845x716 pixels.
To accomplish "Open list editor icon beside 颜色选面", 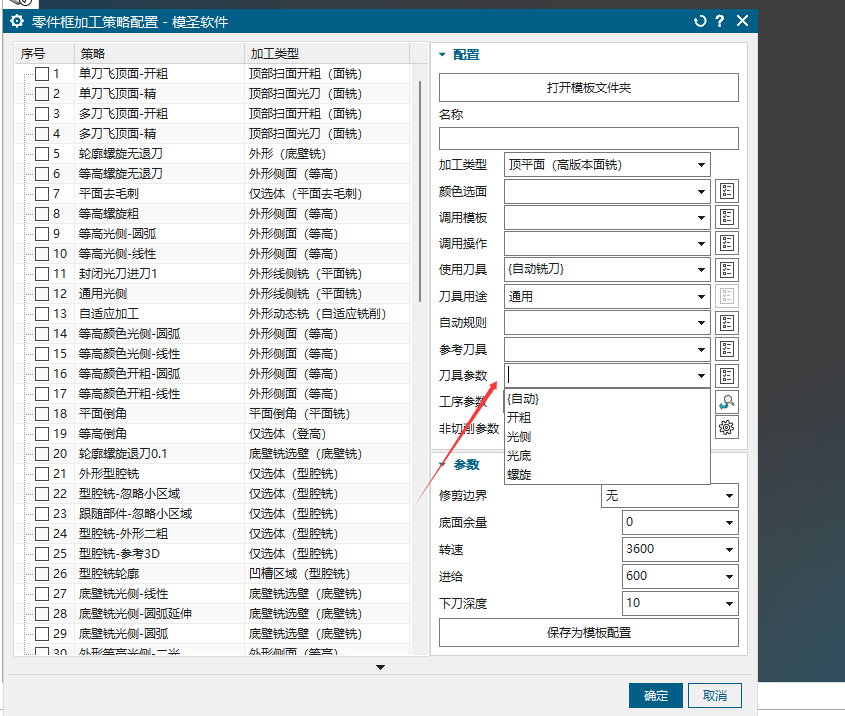I will point(726,191).
